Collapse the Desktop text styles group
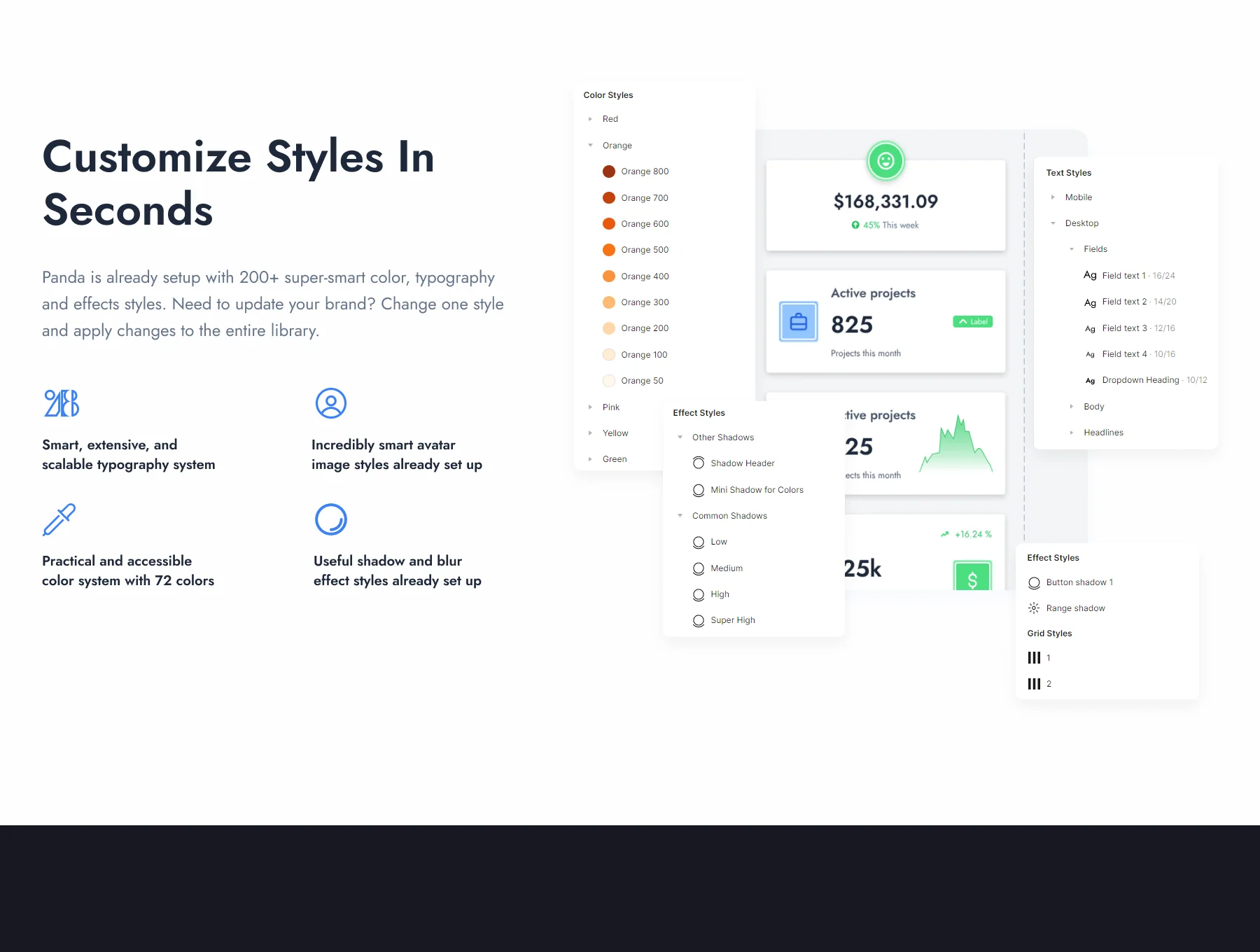The width and height of the screenshot is (1260, 952). point(1053,223)
